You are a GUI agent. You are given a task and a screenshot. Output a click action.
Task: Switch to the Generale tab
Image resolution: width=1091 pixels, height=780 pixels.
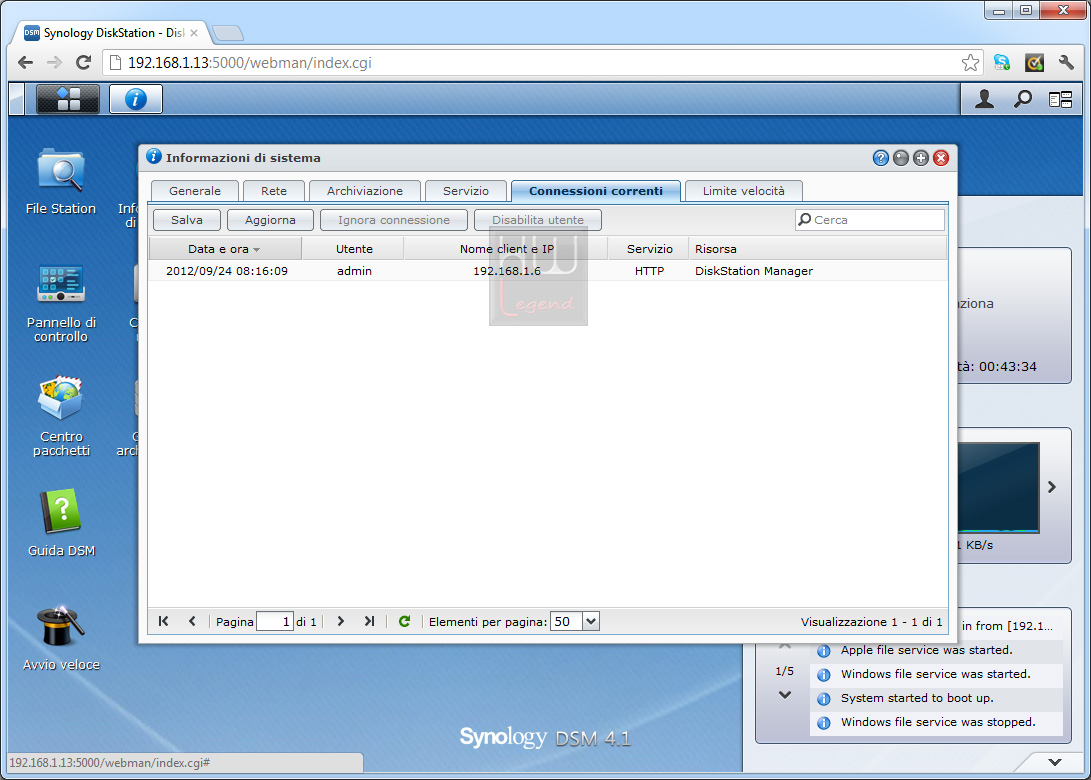[195, 191]
